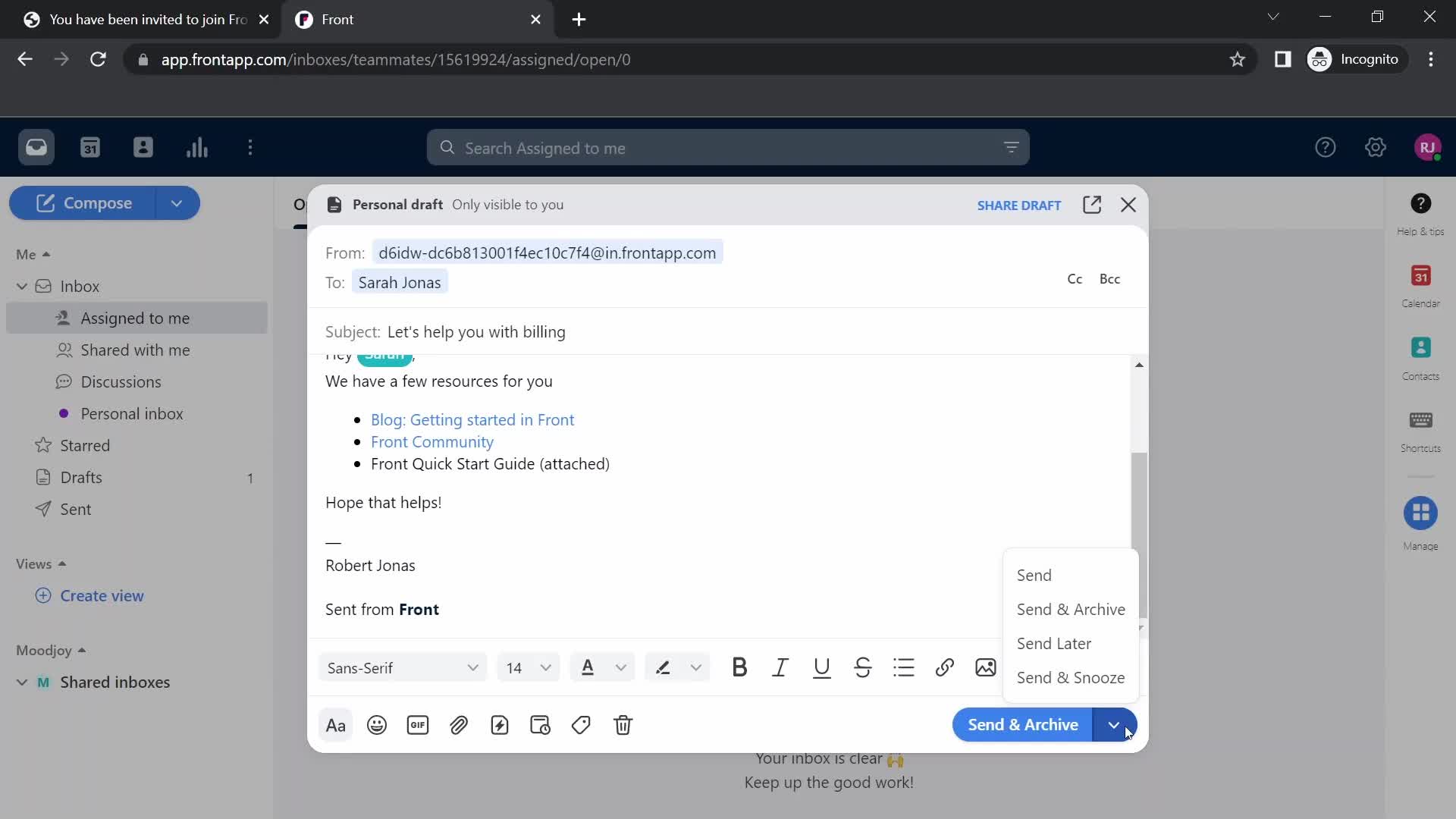This screenshot has height=819, width=1456.
Task: Click the Blog: Getting started in Front link
Action: (x=473, y=419)
